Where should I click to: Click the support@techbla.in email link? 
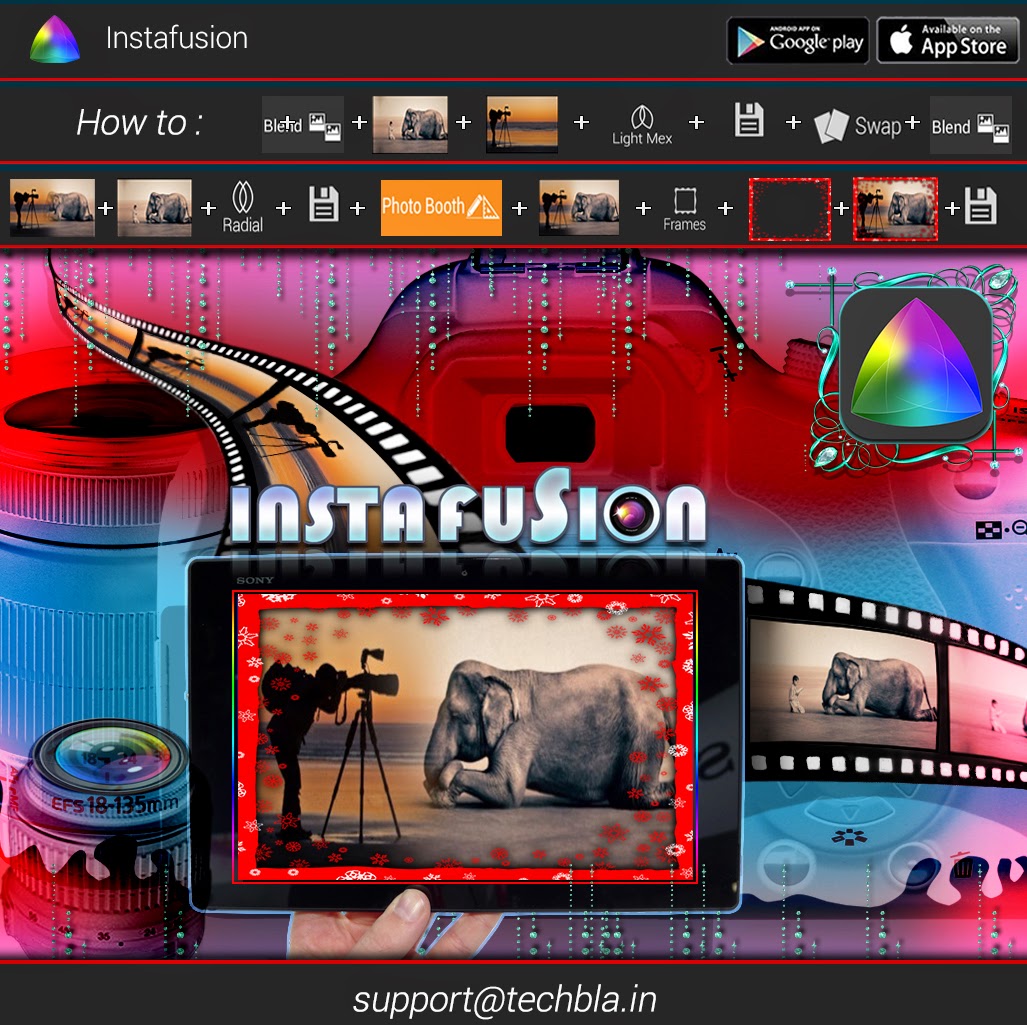point(504,1000)
